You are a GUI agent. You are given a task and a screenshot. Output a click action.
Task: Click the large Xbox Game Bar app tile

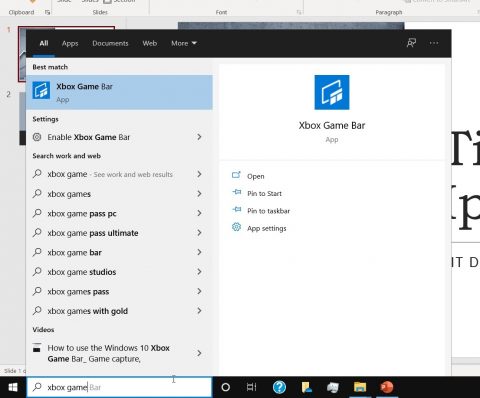332,92
